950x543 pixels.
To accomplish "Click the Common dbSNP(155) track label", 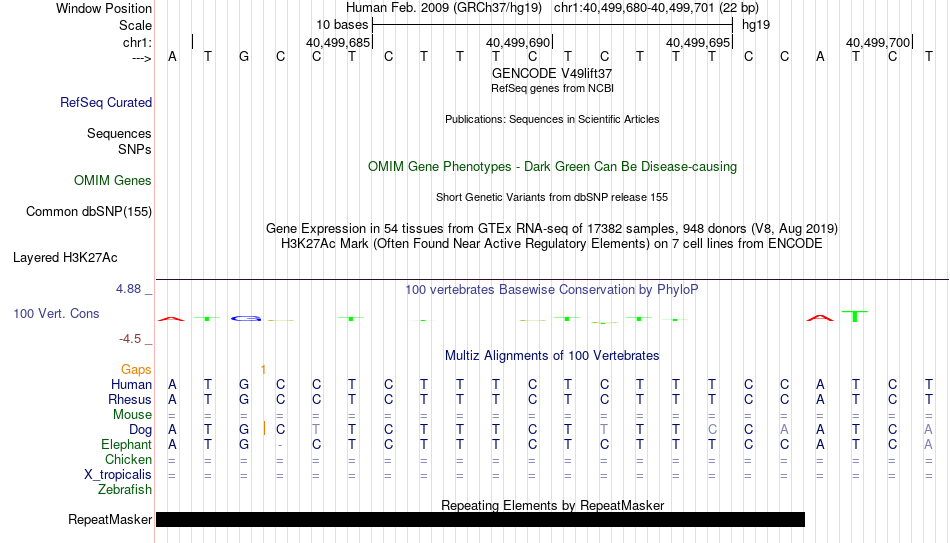I will pyautogui.click(x=88, y=212).
